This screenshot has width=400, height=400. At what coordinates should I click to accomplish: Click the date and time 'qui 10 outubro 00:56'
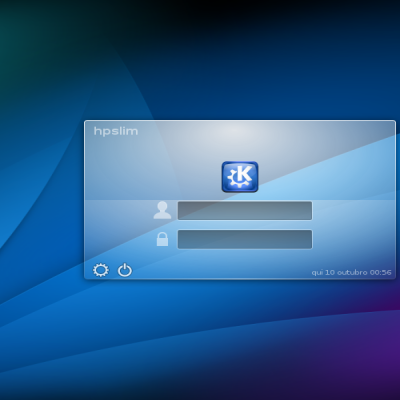[x=351, y=272]
